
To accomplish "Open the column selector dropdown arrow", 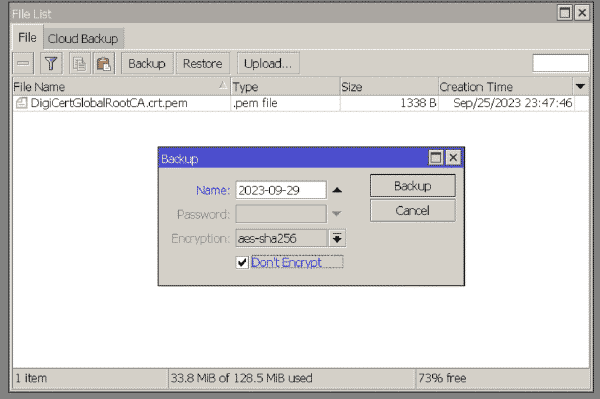I will (580, 86).
